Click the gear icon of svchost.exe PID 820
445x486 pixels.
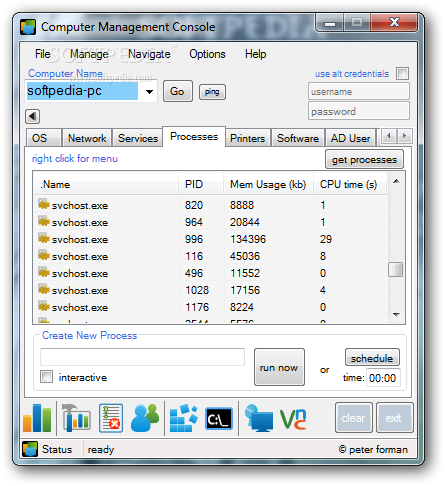tap(43, 204)
